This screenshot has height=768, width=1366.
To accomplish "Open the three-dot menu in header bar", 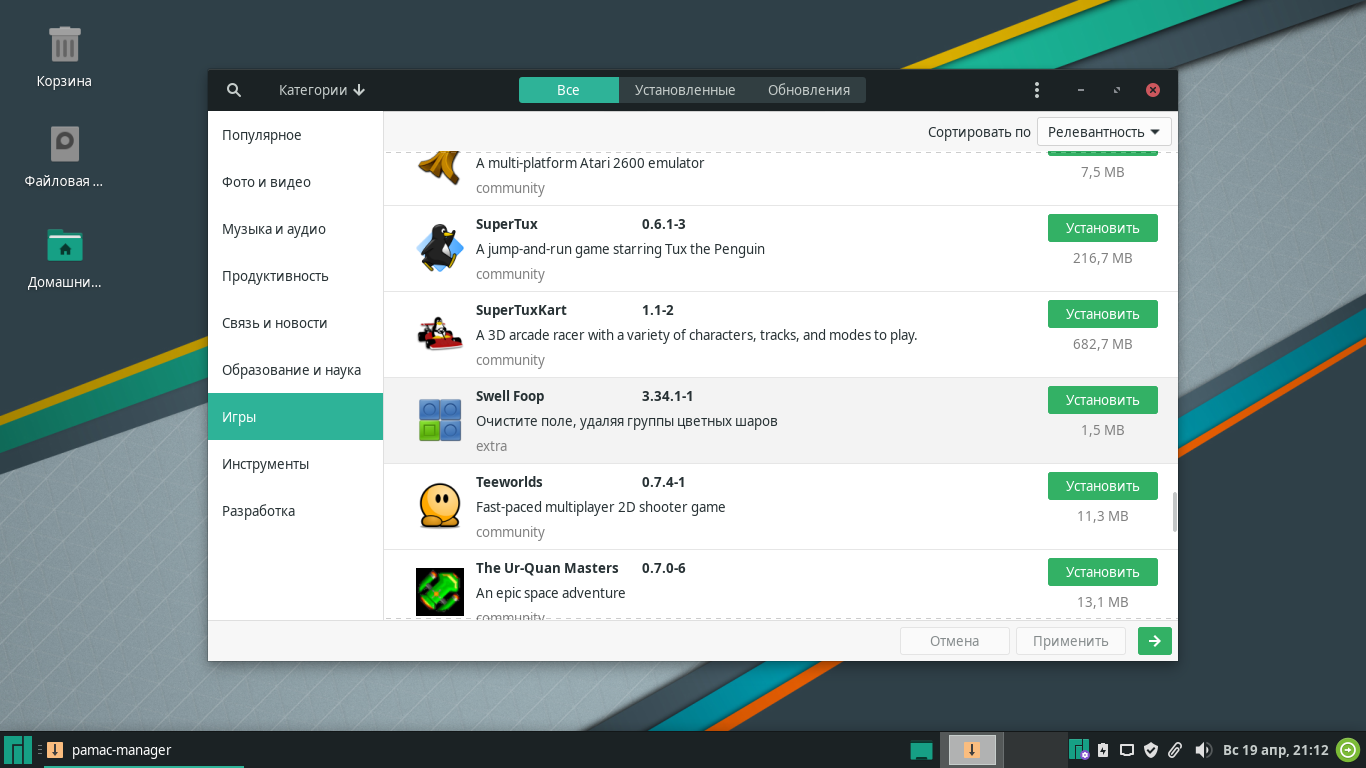I will pyautogui.click(x=1037, y=90).
